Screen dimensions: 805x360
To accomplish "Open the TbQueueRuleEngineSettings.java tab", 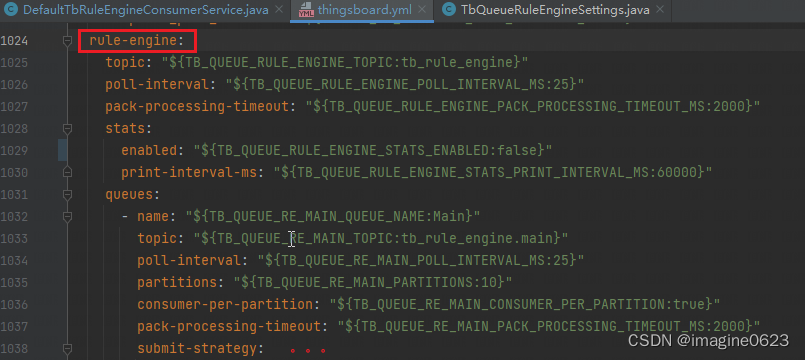I will click(x=555, y=10).
